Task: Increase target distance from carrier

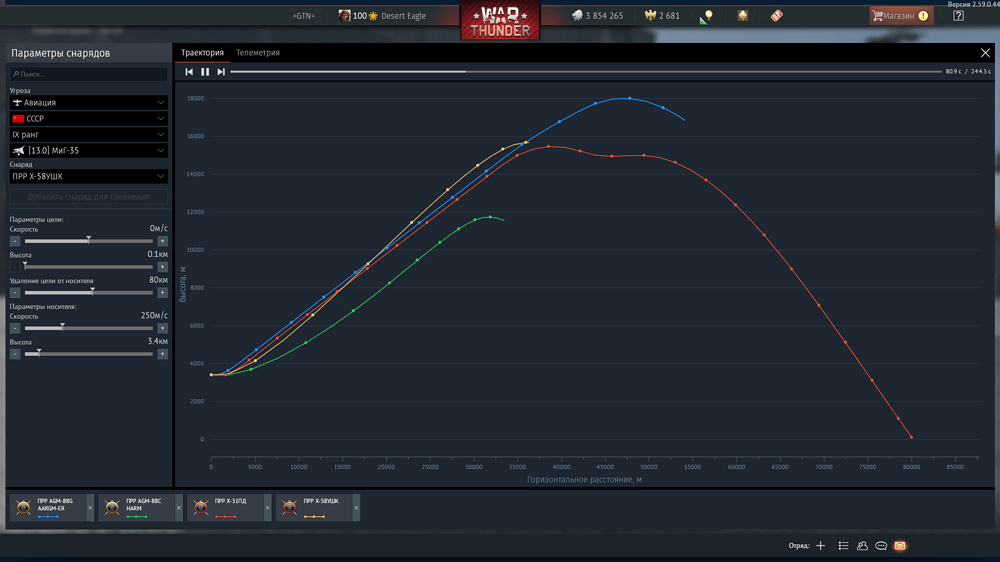Action: pyautogui.click(x=163, y=293)
